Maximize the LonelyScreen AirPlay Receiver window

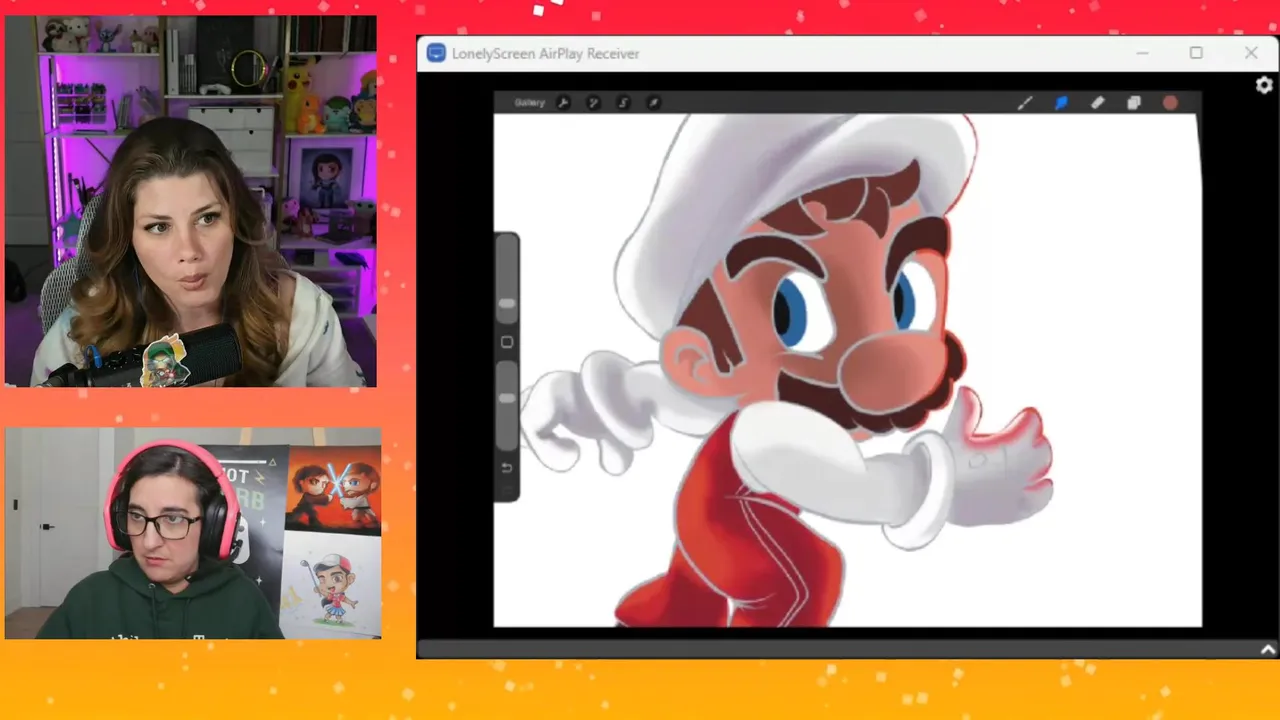[x=1196, y=53]
